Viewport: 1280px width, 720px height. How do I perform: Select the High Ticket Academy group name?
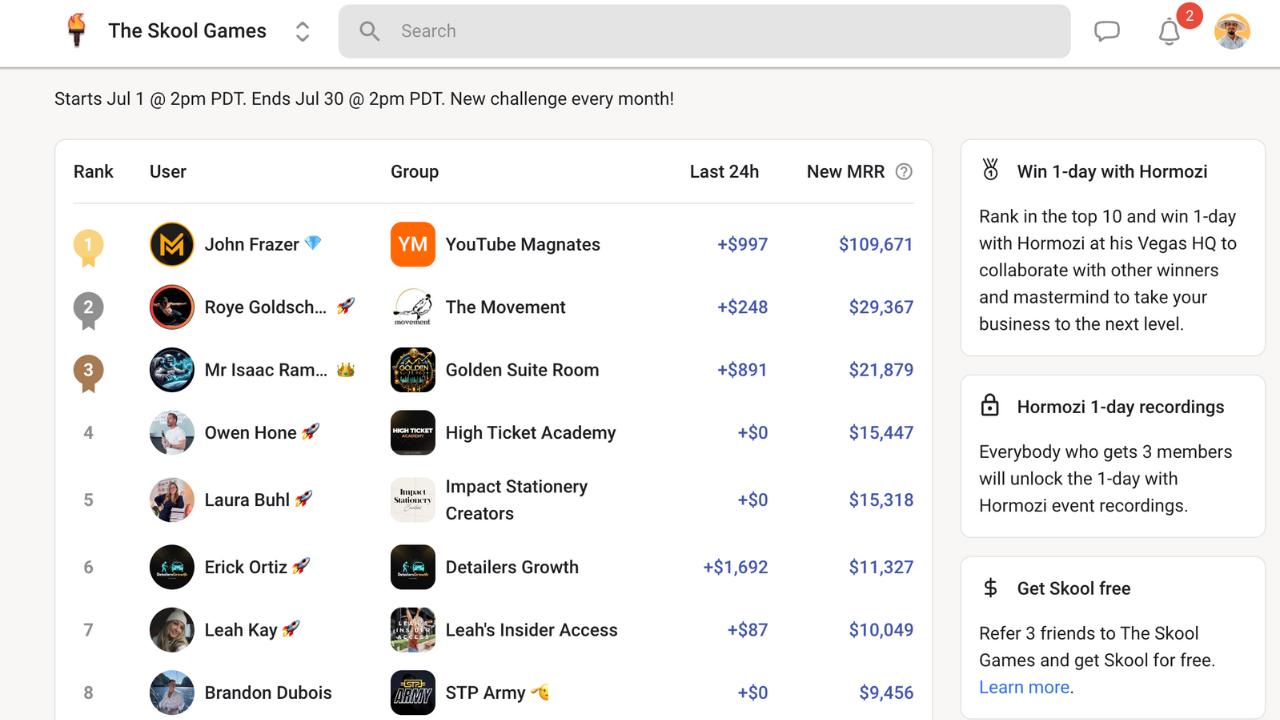point(531,433)
